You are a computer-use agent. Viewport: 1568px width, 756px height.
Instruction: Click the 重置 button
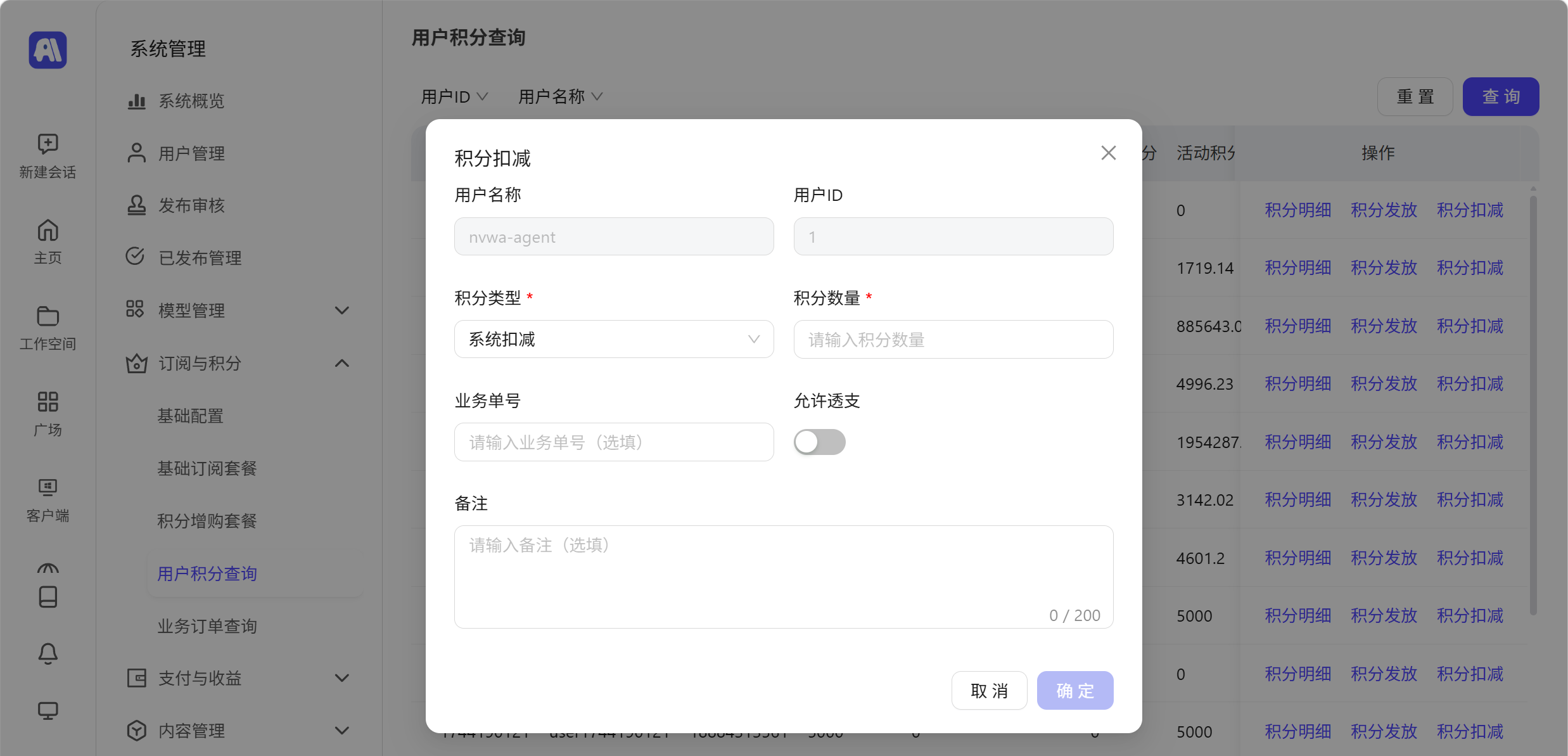click(x=1415, y=96)
